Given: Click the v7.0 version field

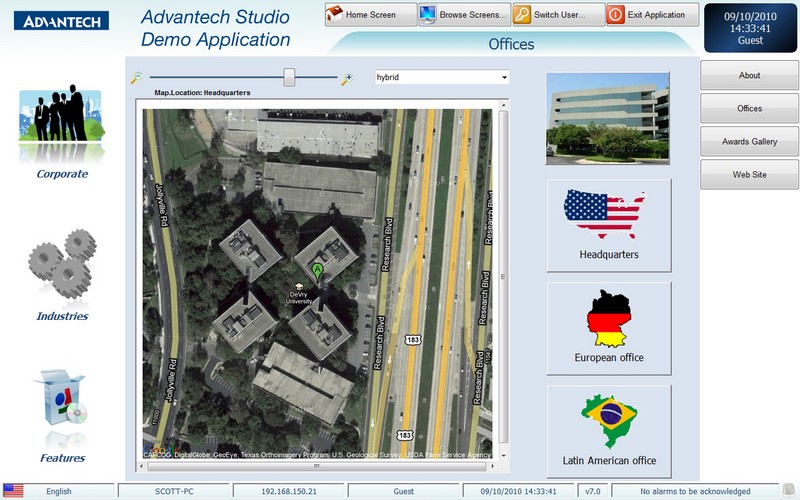Looking at the screenshot, I should (x=592, y=491).
